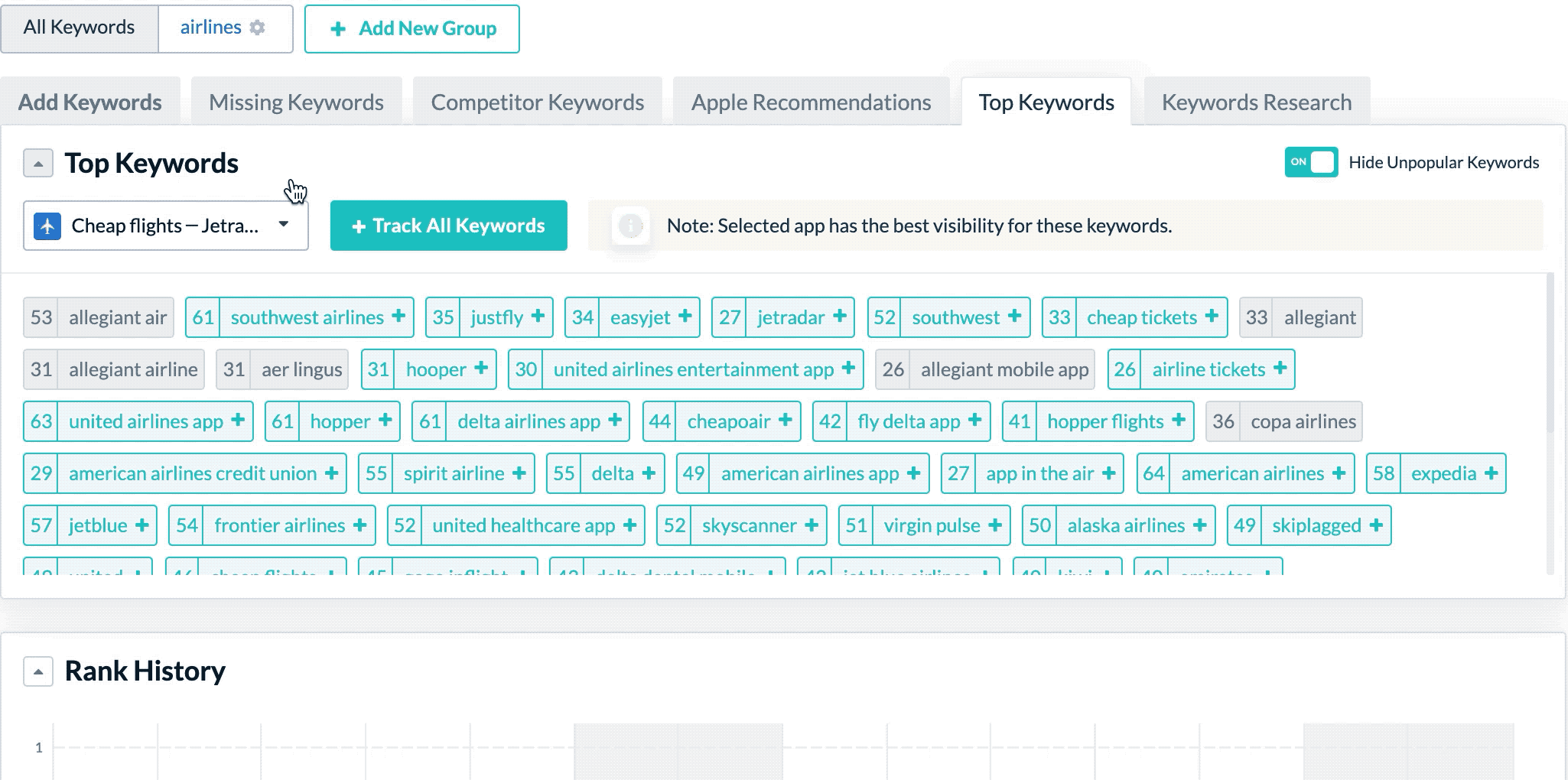The height and width of the screenshot is (780, 1568).
Task: Add skyscanner keyword with its plus icon
Action: 812,525
